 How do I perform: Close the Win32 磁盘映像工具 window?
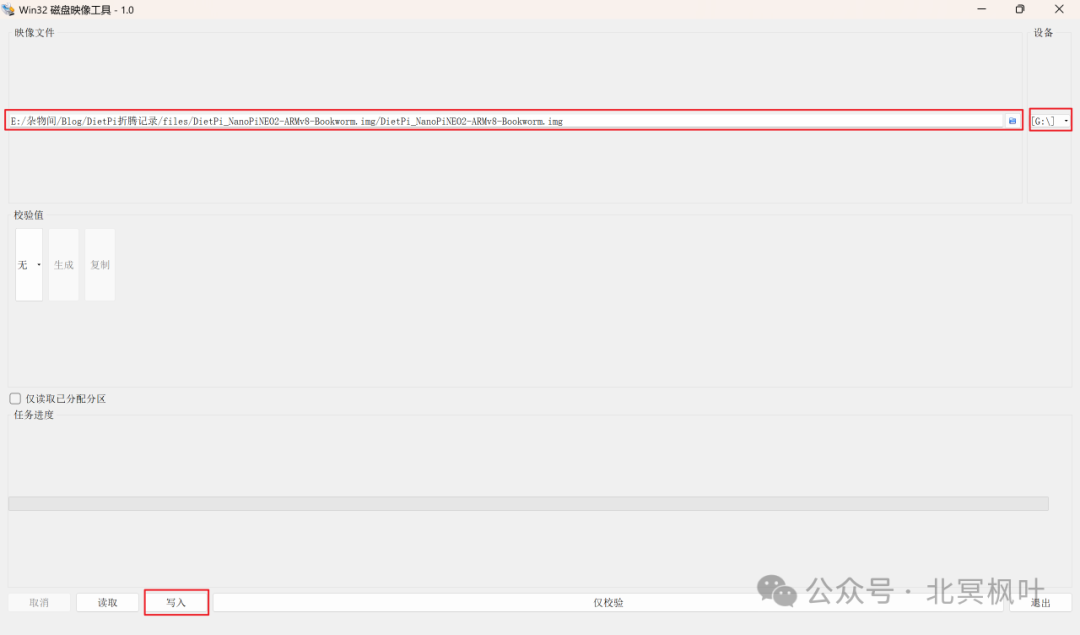click(1059, 10)
